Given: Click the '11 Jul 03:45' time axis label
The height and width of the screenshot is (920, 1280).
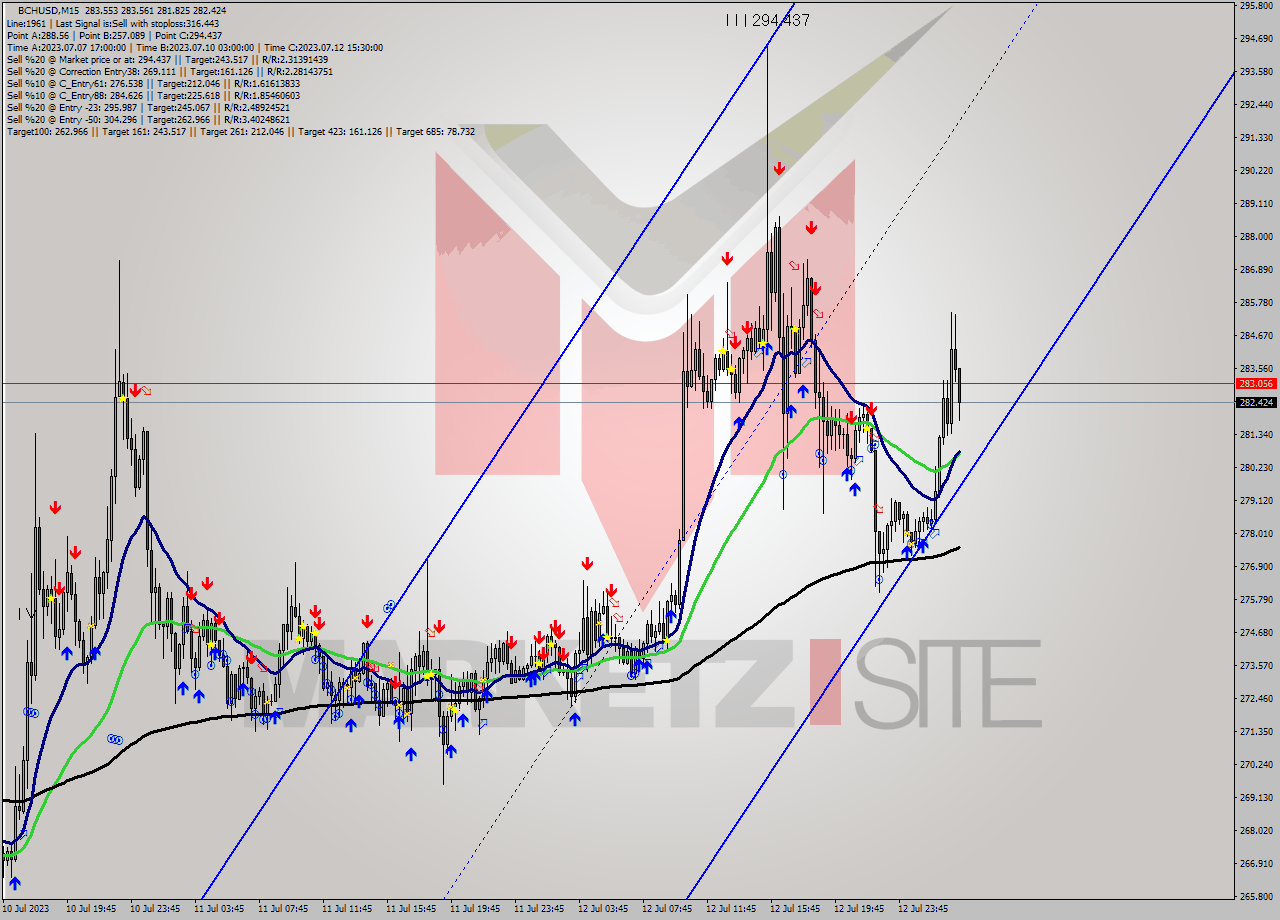Looking at the screenshot, I should (x=219, y=909).
